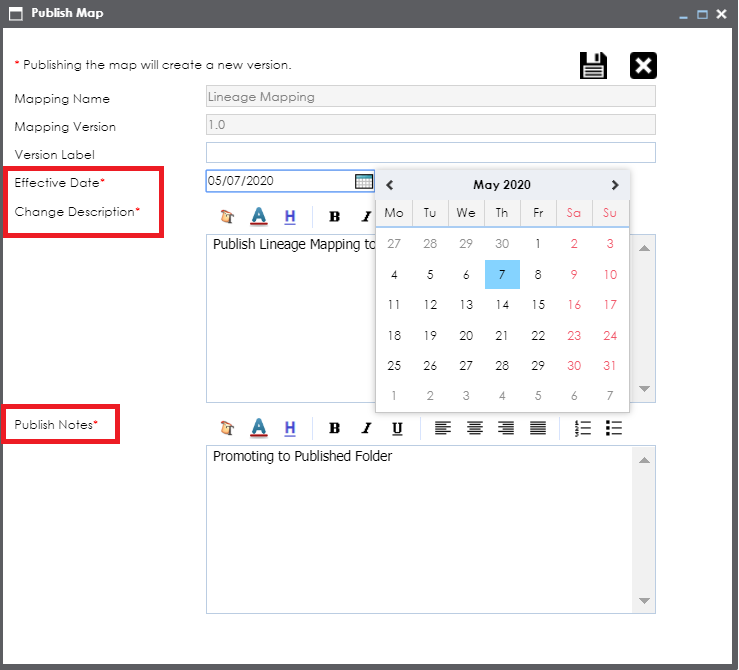Click font color A icon in Change Description toolbar
This screenshot has height=670, width=739.
(259, 216)
